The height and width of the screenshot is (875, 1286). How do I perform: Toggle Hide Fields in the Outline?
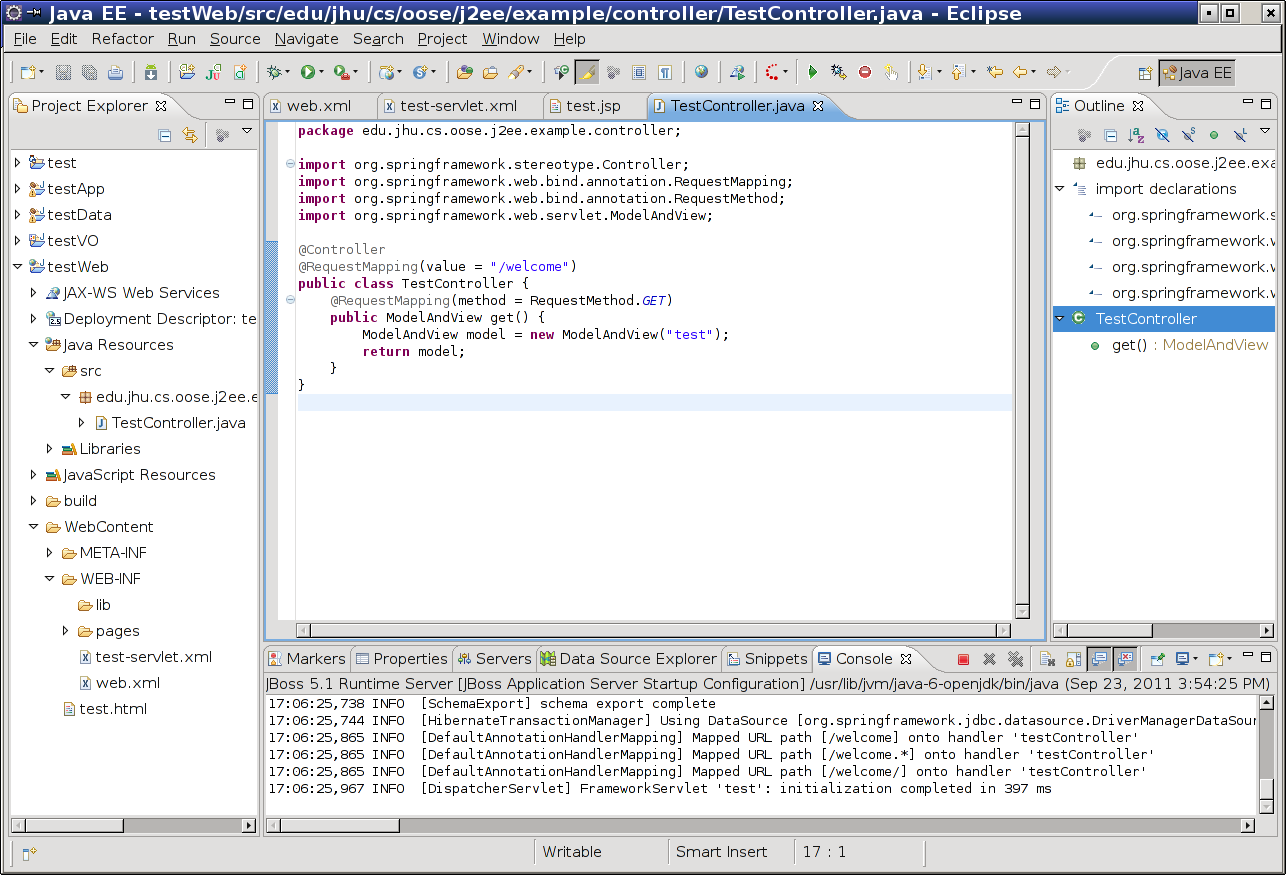[x=1162, y=135]
